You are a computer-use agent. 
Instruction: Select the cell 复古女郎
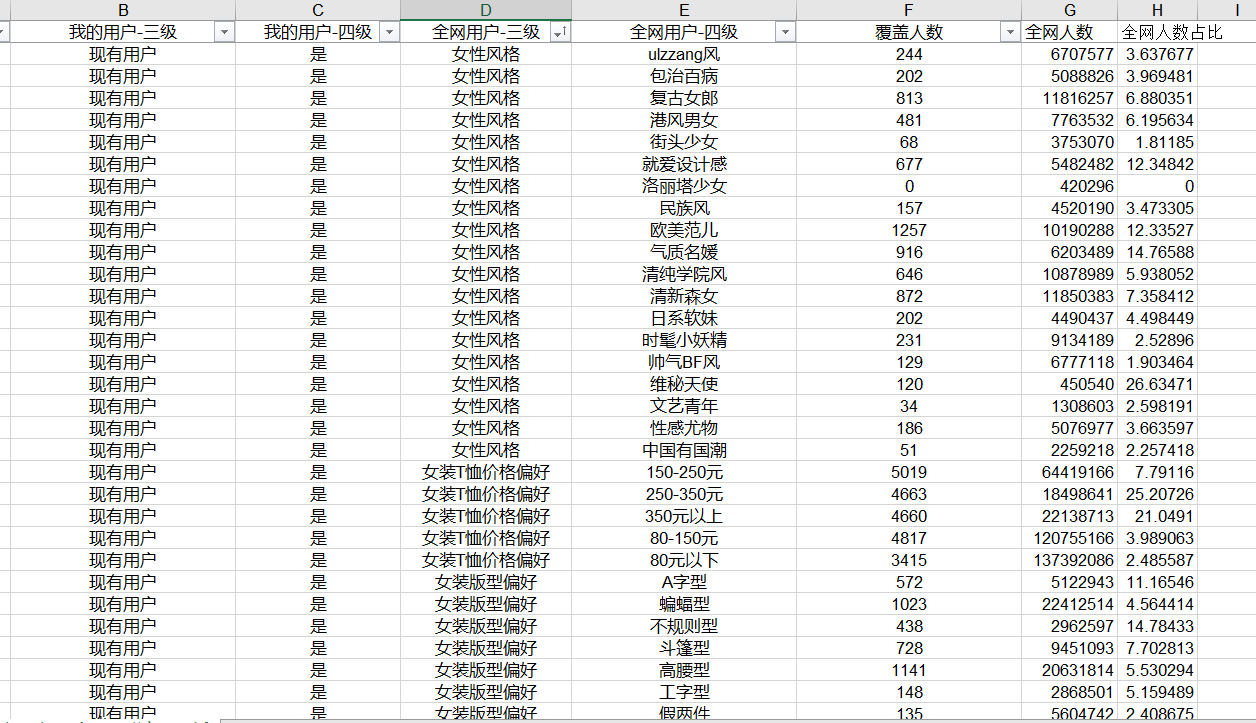click(x=684, y=98)
